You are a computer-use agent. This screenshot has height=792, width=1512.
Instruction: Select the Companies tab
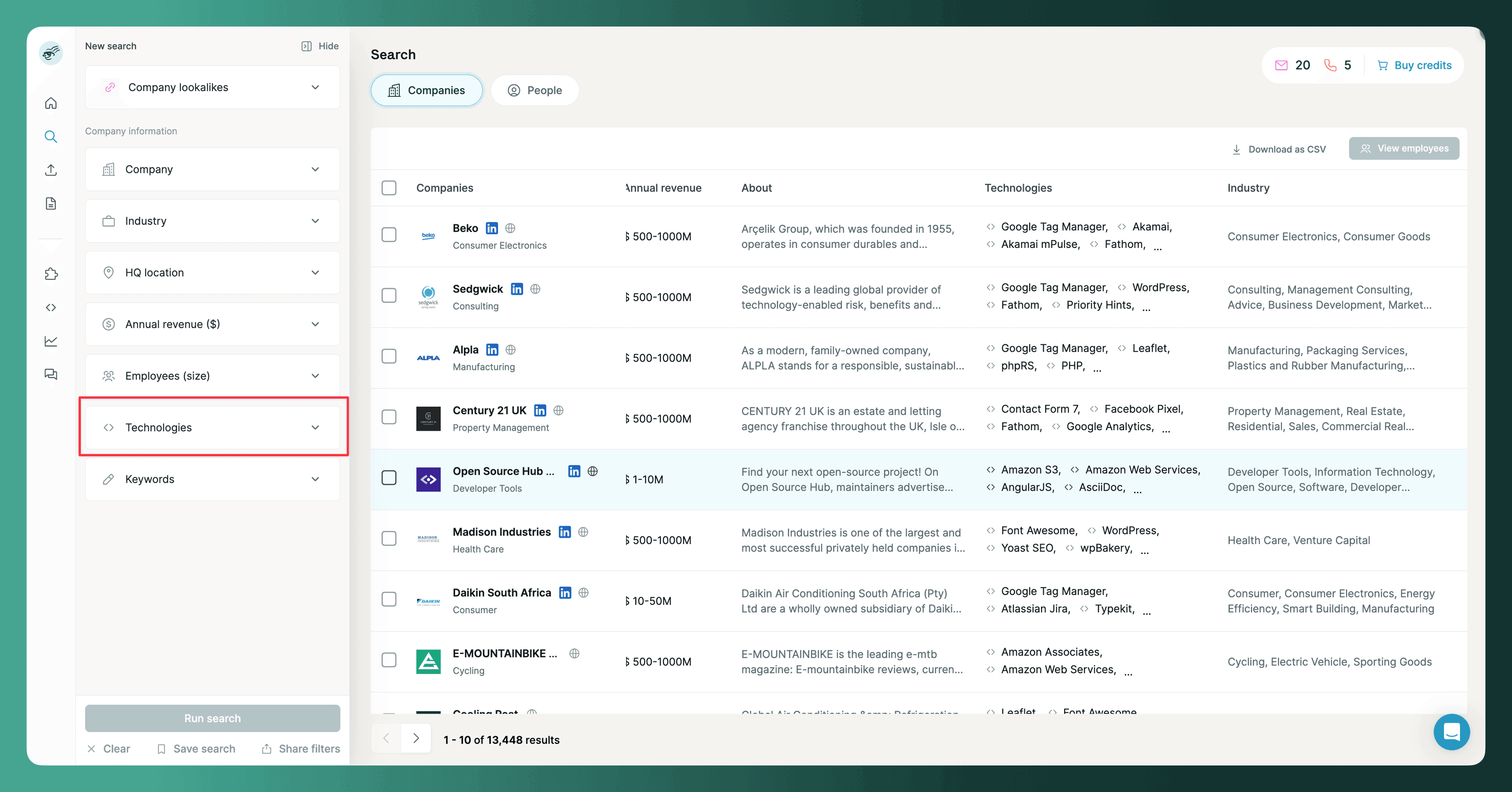tap(427, 90)
